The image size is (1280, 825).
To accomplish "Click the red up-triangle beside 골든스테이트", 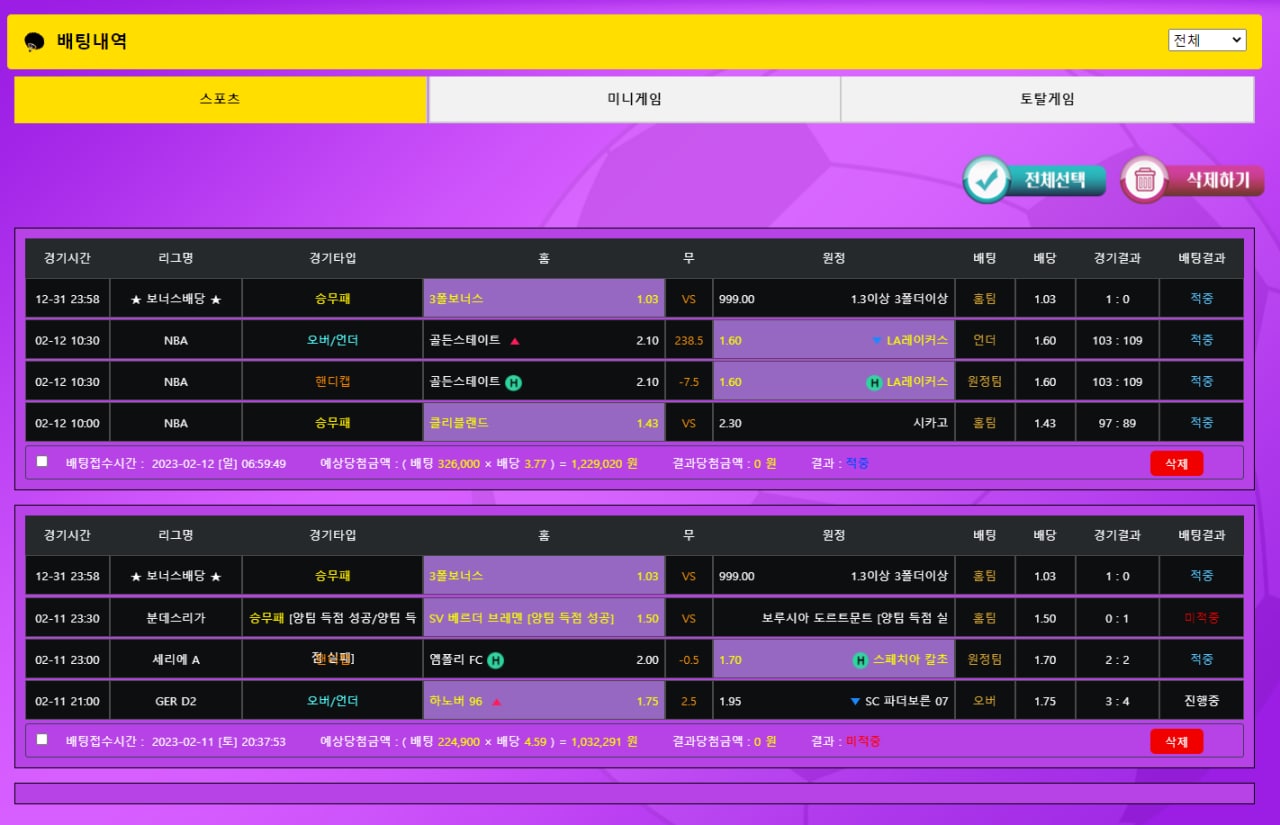I will pos(515,341).
